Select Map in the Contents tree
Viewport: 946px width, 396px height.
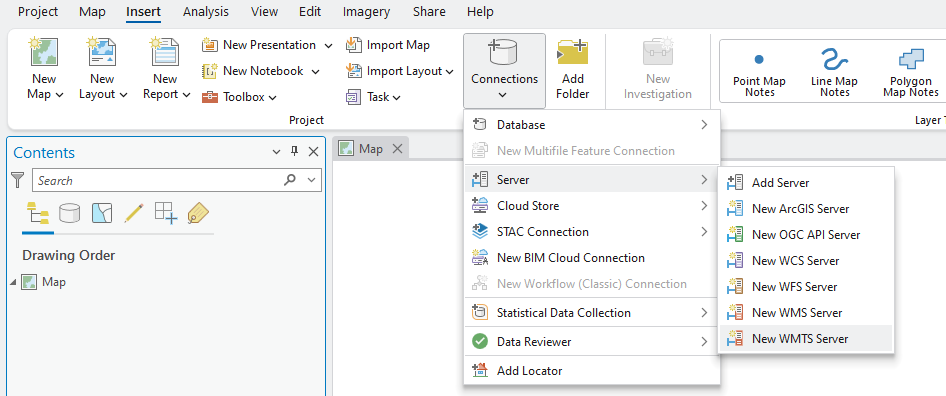(x=54, y=282)
